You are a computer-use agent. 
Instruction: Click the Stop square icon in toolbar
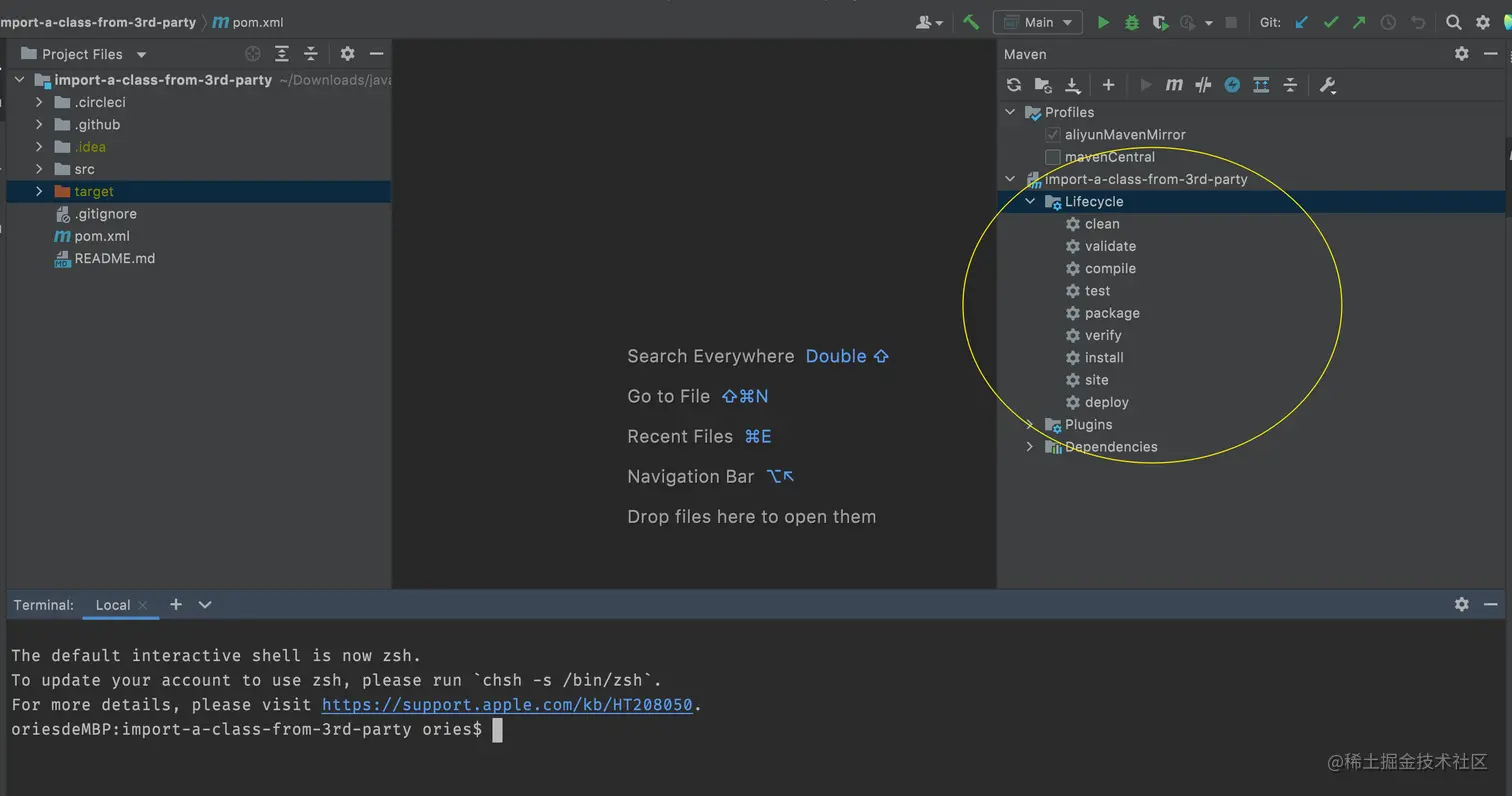(x=1231, y=22)
